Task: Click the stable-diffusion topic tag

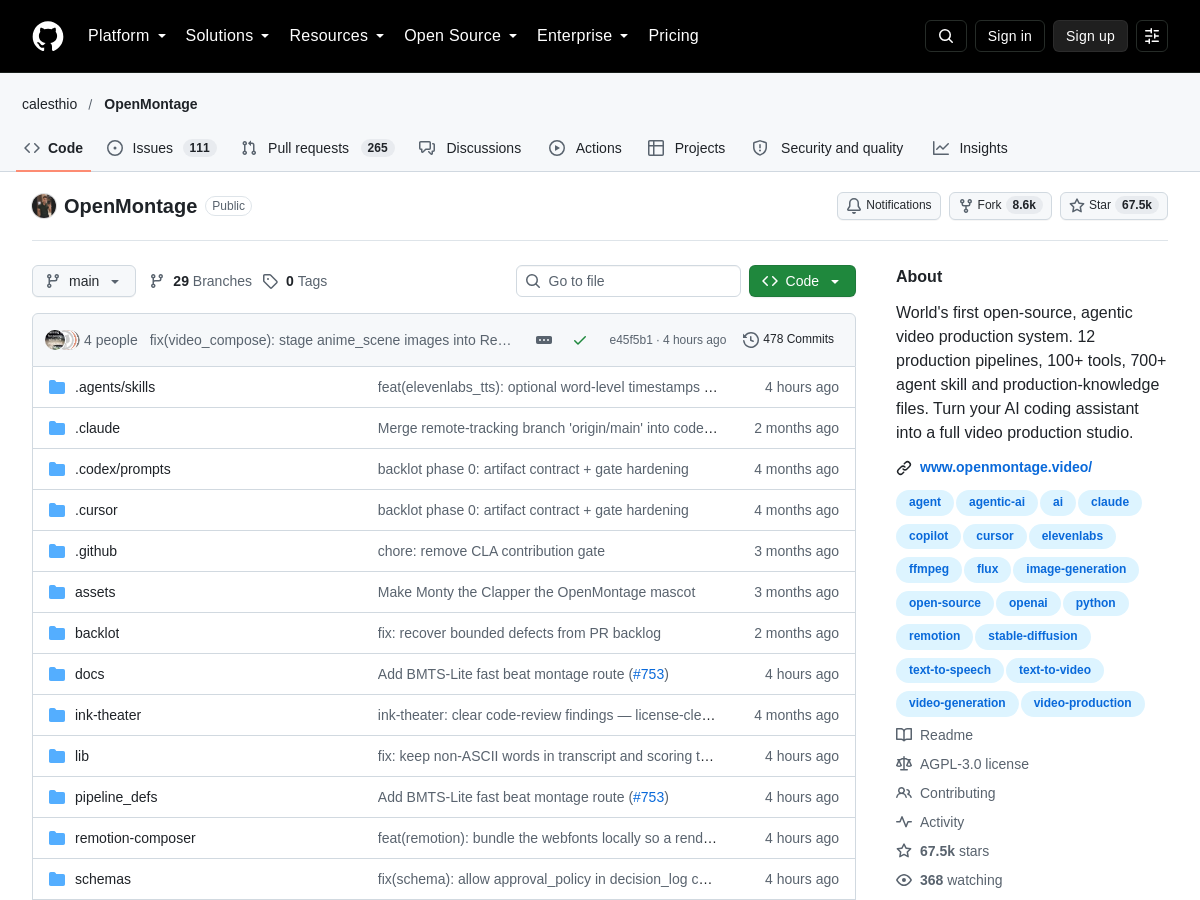Action: coord(1033,636)
